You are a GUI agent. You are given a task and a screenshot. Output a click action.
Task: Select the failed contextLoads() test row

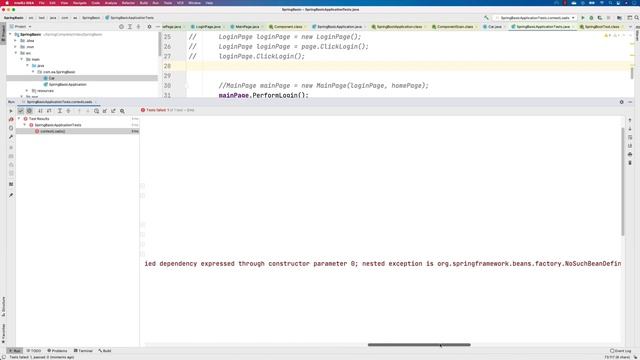(78, 131)
